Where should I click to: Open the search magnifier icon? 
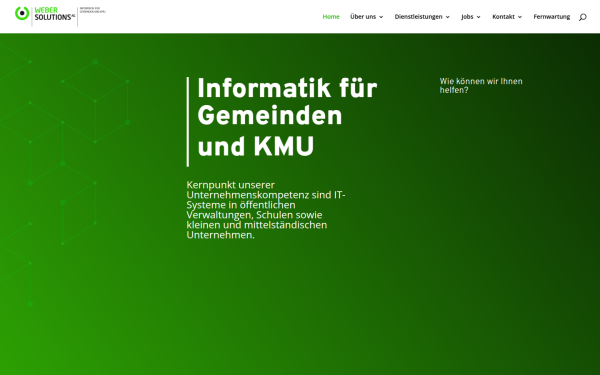[x=582, y=17]
